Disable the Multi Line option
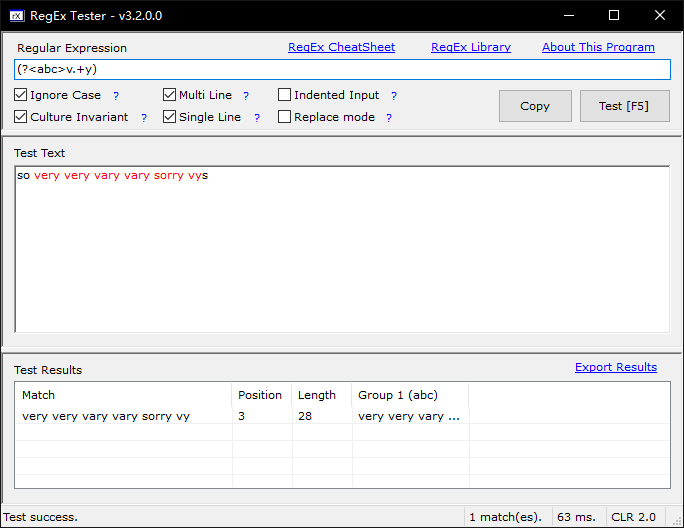This screenshot has height=528, width=684. [170, 95]
